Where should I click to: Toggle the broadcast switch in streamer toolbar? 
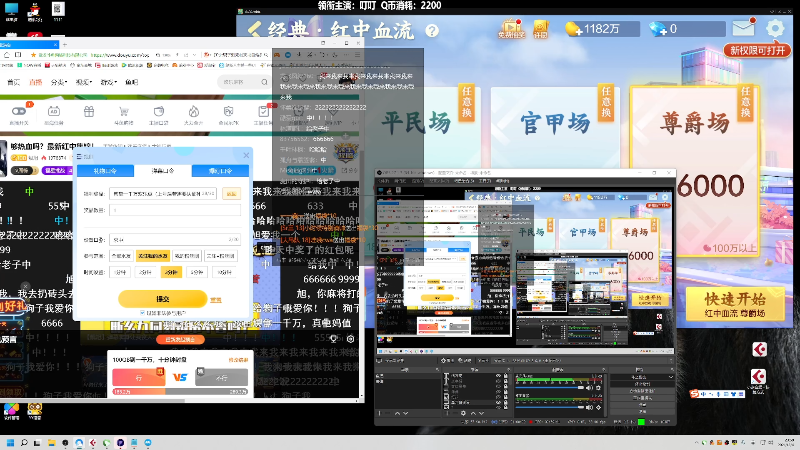[x=18, y=111]
